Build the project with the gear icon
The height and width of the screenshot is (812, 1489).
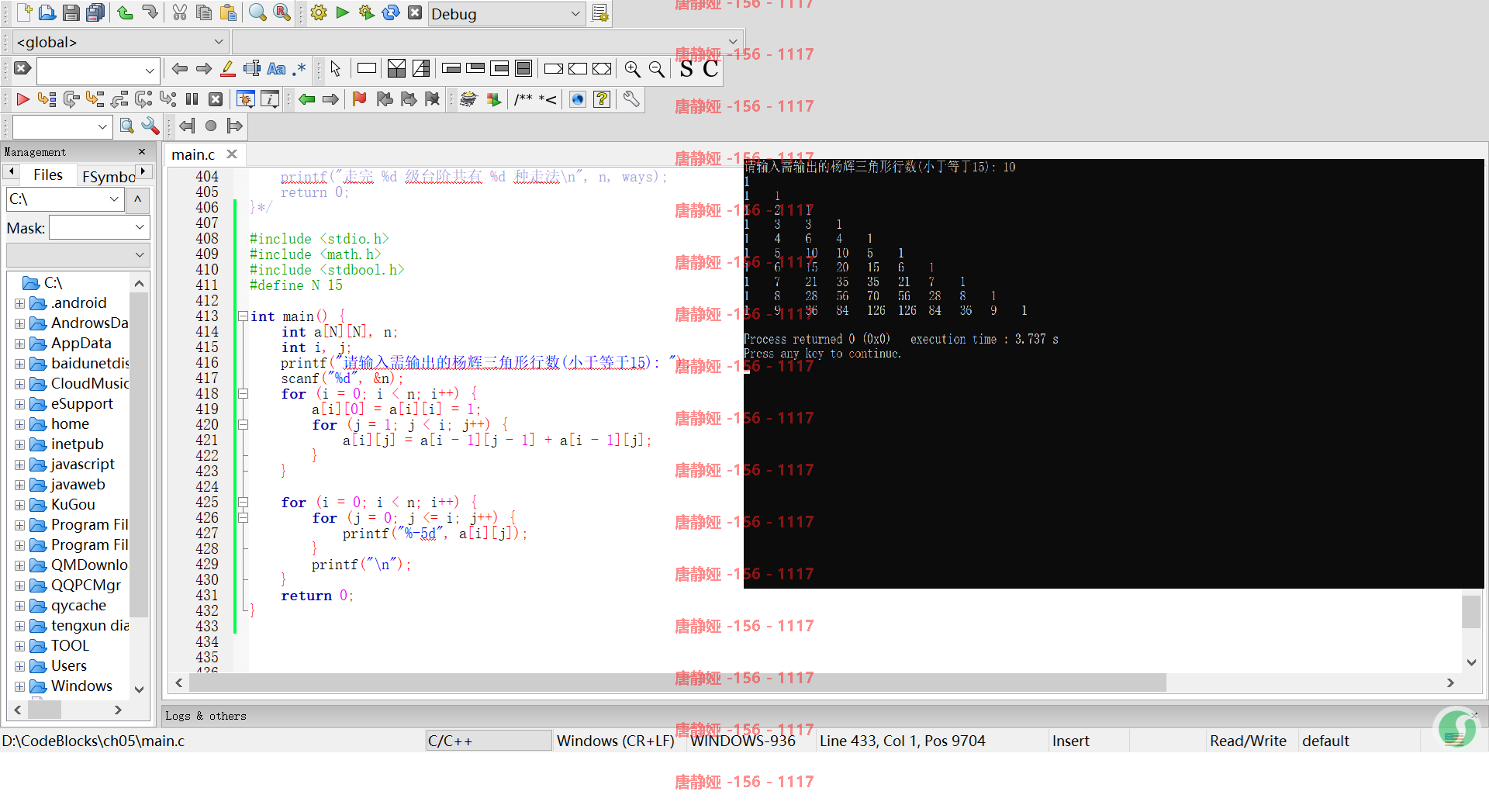pyautogui.click(x=319, y=12)
